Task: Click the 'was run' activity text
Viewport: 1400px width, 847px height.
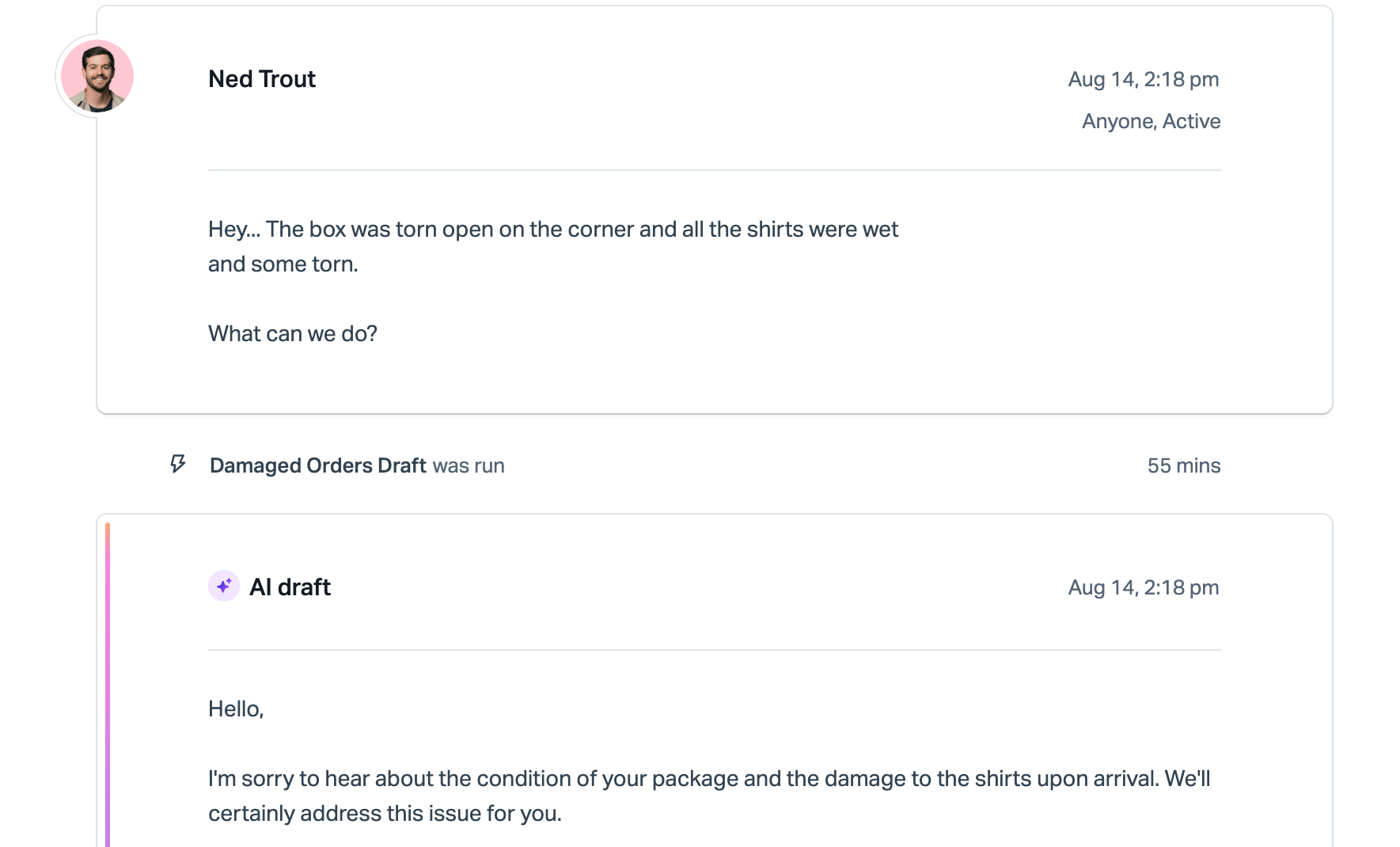Action: [x=469, y=465]
